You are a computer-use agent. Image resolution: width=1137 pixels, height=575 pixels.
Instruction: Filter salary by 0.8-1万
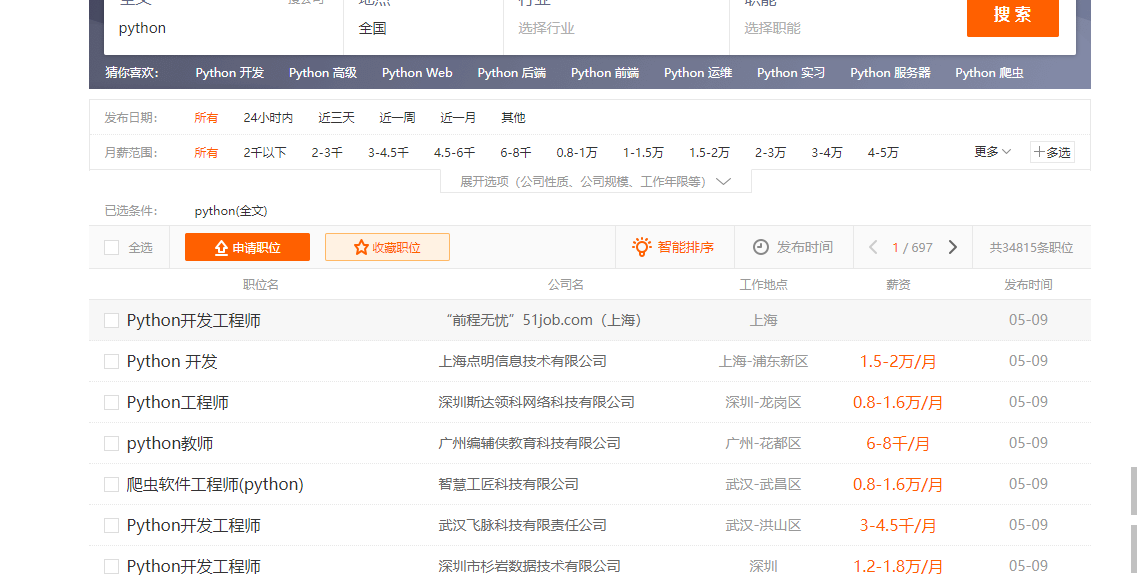tap(577, 152)
